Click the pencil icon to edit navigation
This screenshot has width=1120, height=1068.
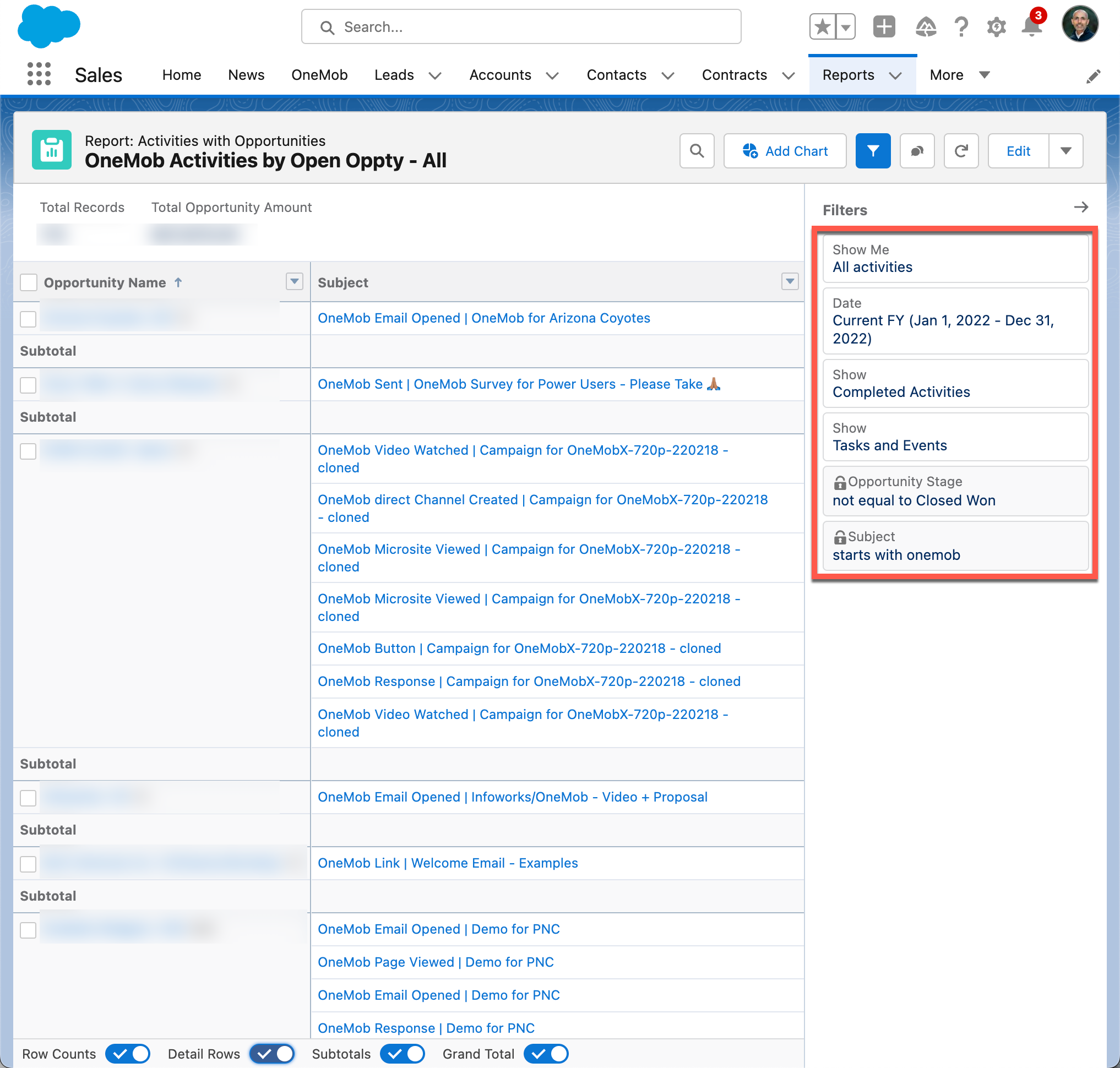[x=1093, y=76]
